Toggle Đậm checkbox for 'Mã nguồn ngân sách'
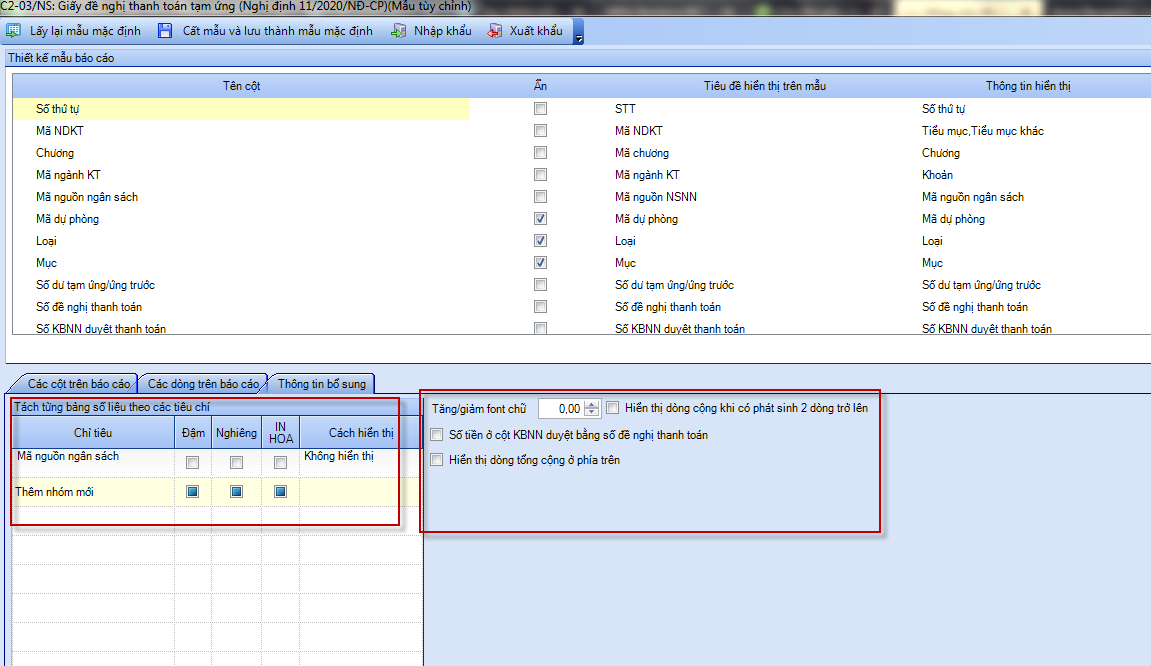Image resolution: width=1151 pixels, height=666 pixels. 192,463
